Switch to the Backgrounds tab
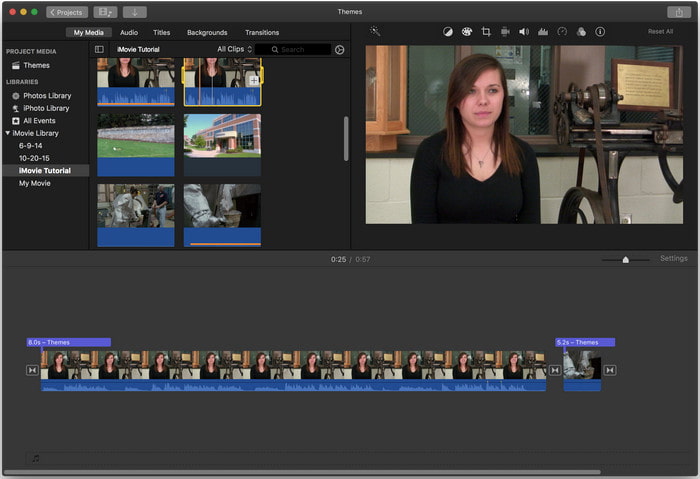Screen dimensions: 700x479 [207, 33]
